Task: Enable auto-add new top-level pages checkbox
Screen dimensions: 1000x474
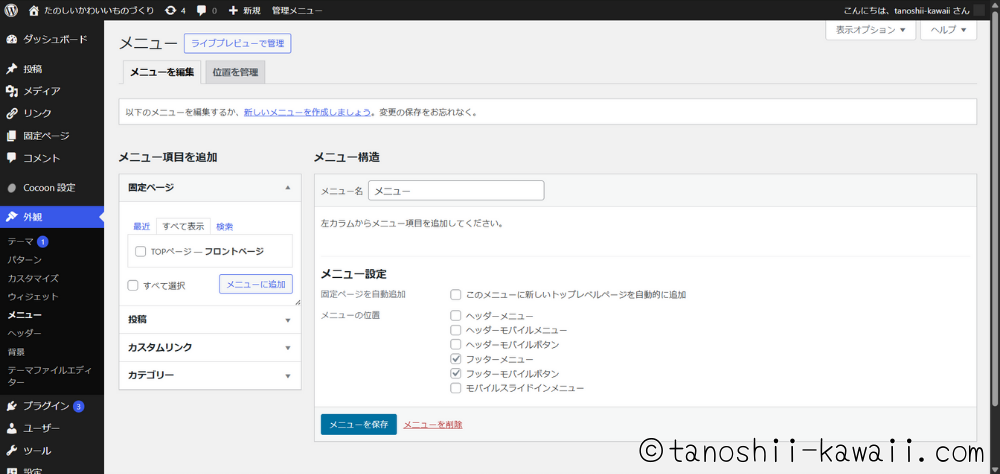Action: 455,295
